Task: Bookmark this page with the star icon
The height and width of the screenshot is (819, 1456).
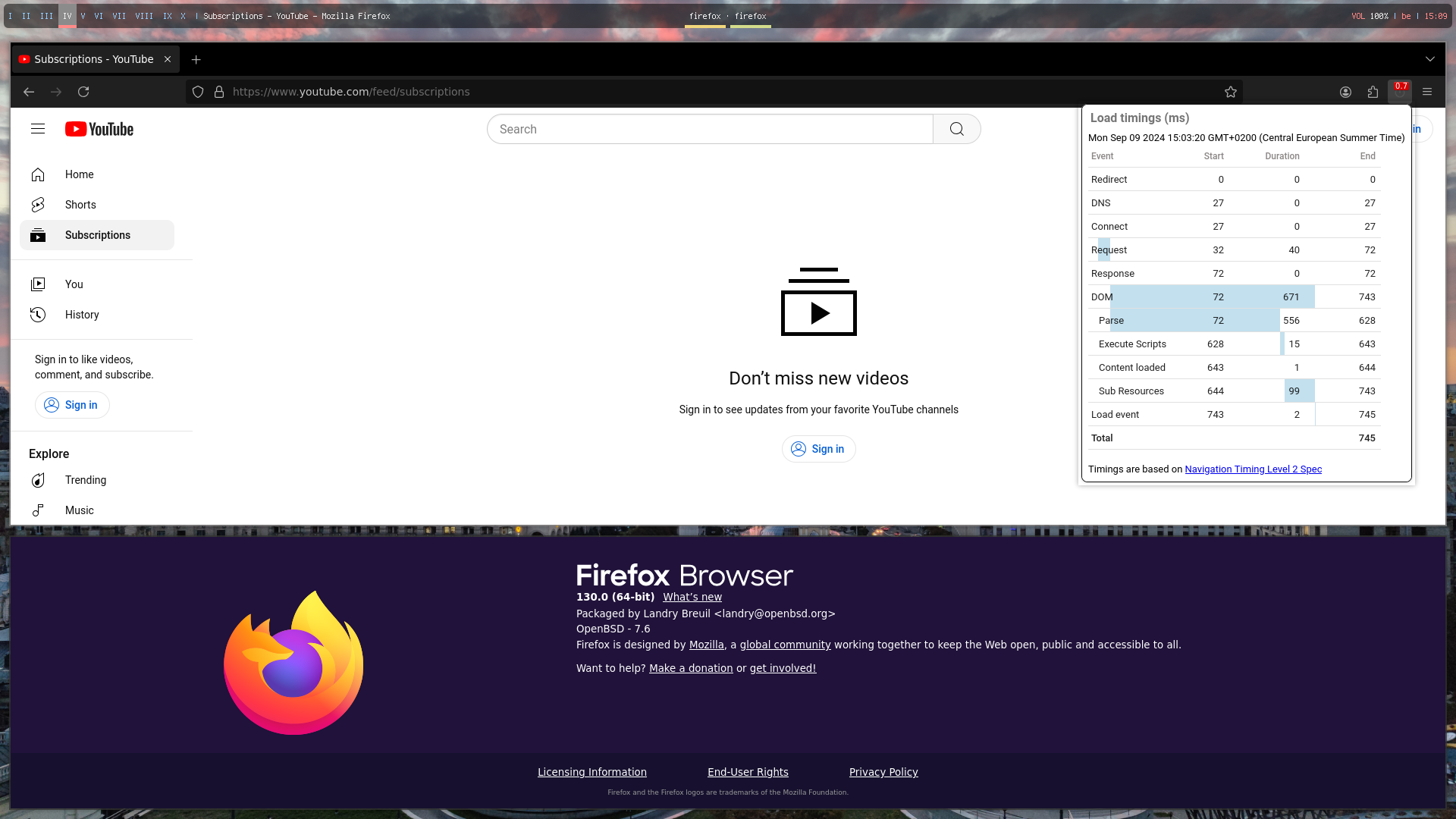Action: click(1231, 92)
